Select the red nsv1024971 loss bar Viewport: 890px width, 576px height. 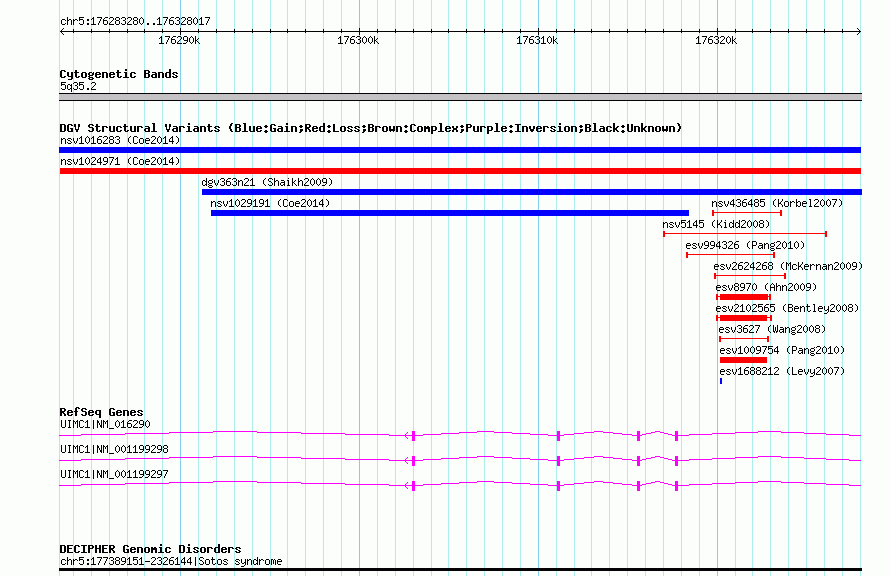click(460, 171)
